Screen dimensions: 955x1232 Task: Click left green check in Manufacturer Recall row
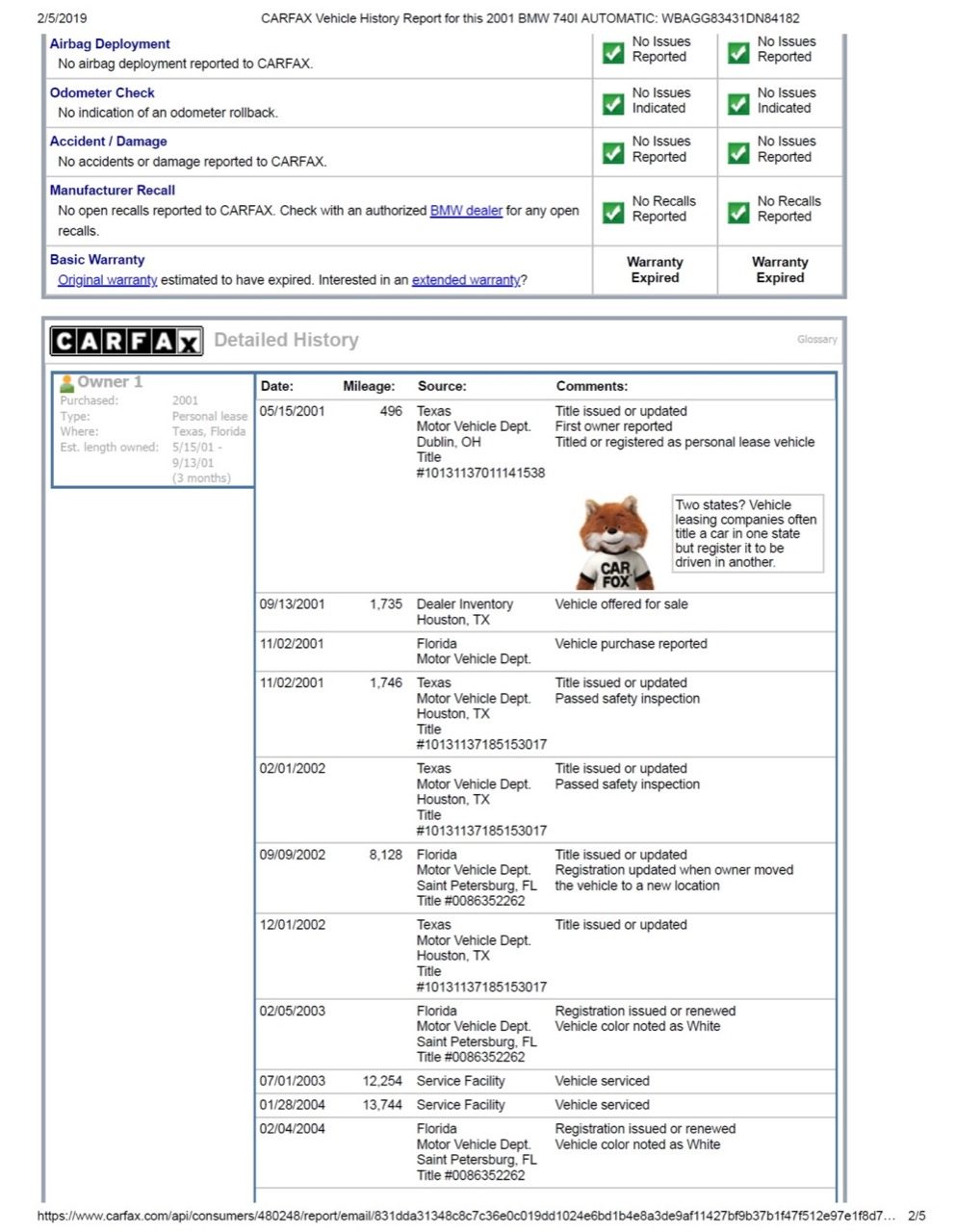pos(613,212)
